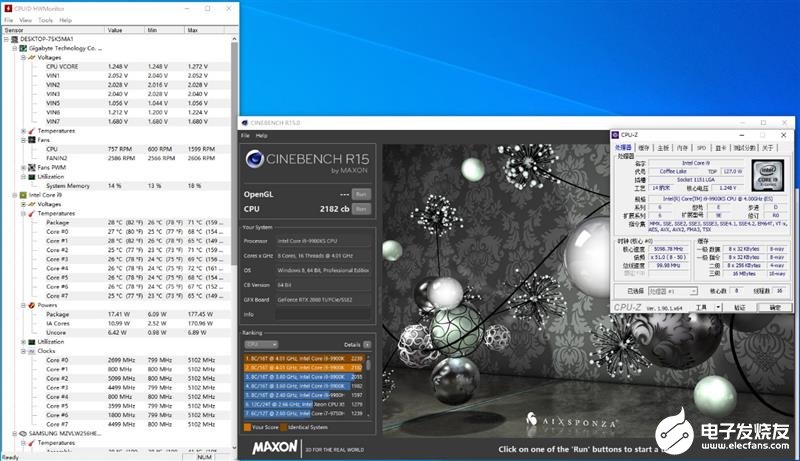Click the Cinebench Info input field
This screenshot has width=800, height=461.
point(323,315)
